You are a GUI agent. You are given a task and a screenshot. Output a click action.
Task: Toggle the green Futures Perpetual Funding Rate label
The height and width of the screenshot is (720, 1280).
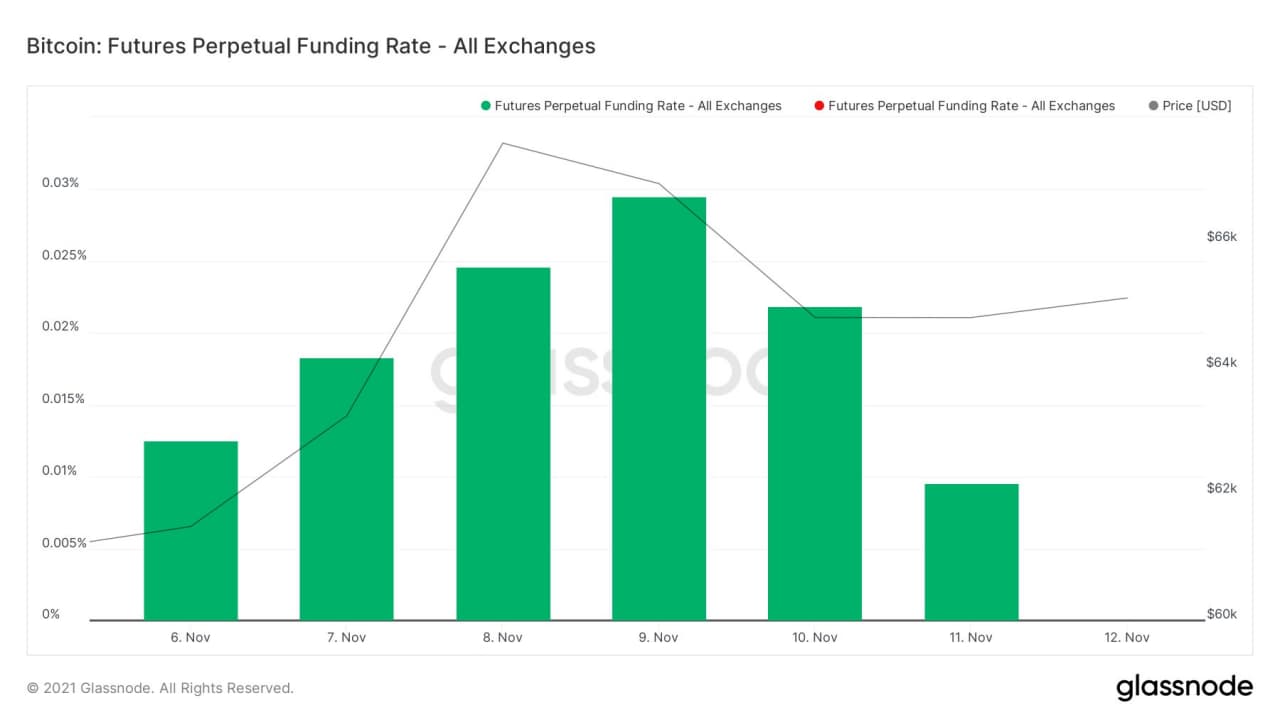(638, 106)
